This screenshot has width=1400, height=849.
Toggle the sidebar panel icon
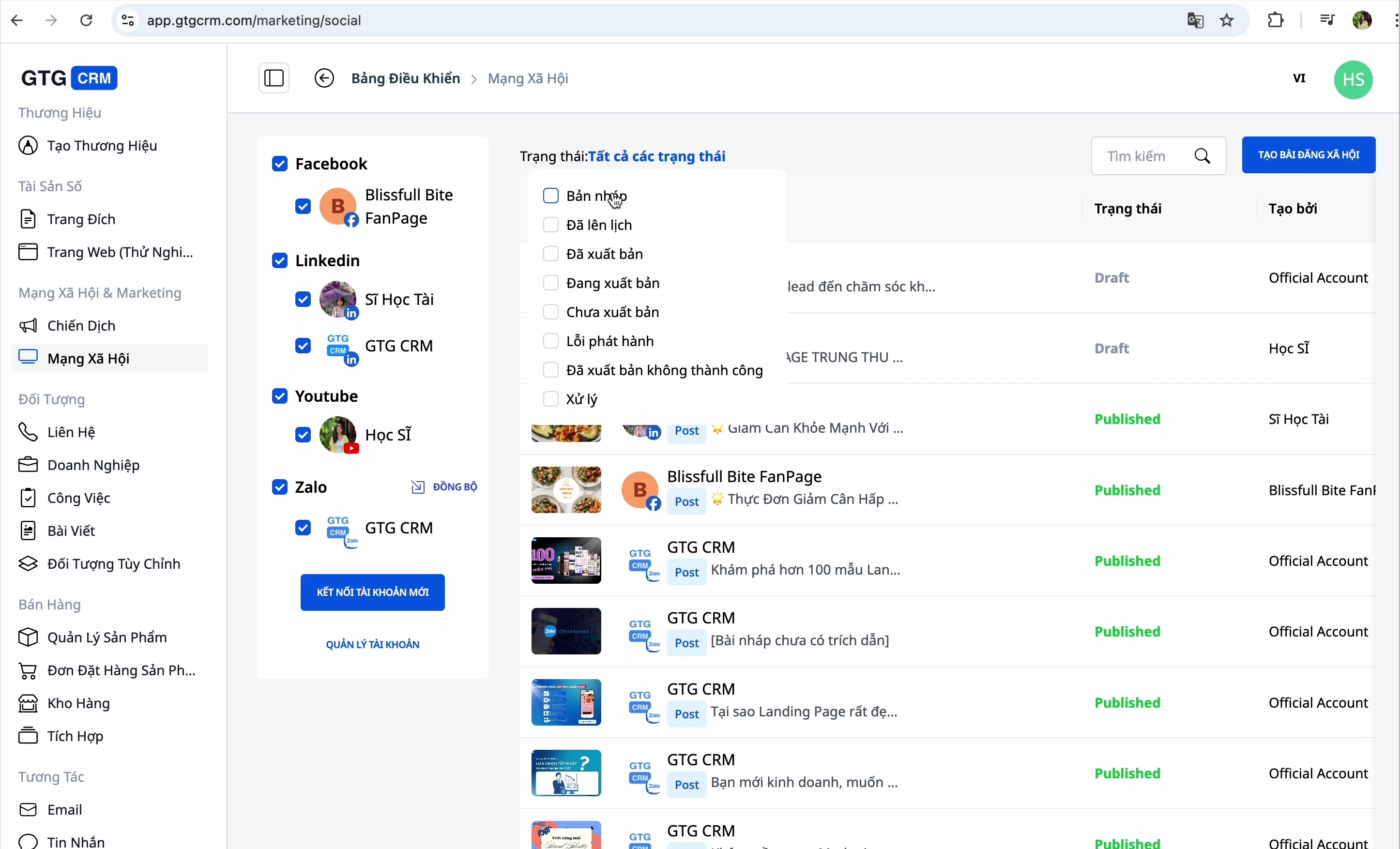pos(274,78)
